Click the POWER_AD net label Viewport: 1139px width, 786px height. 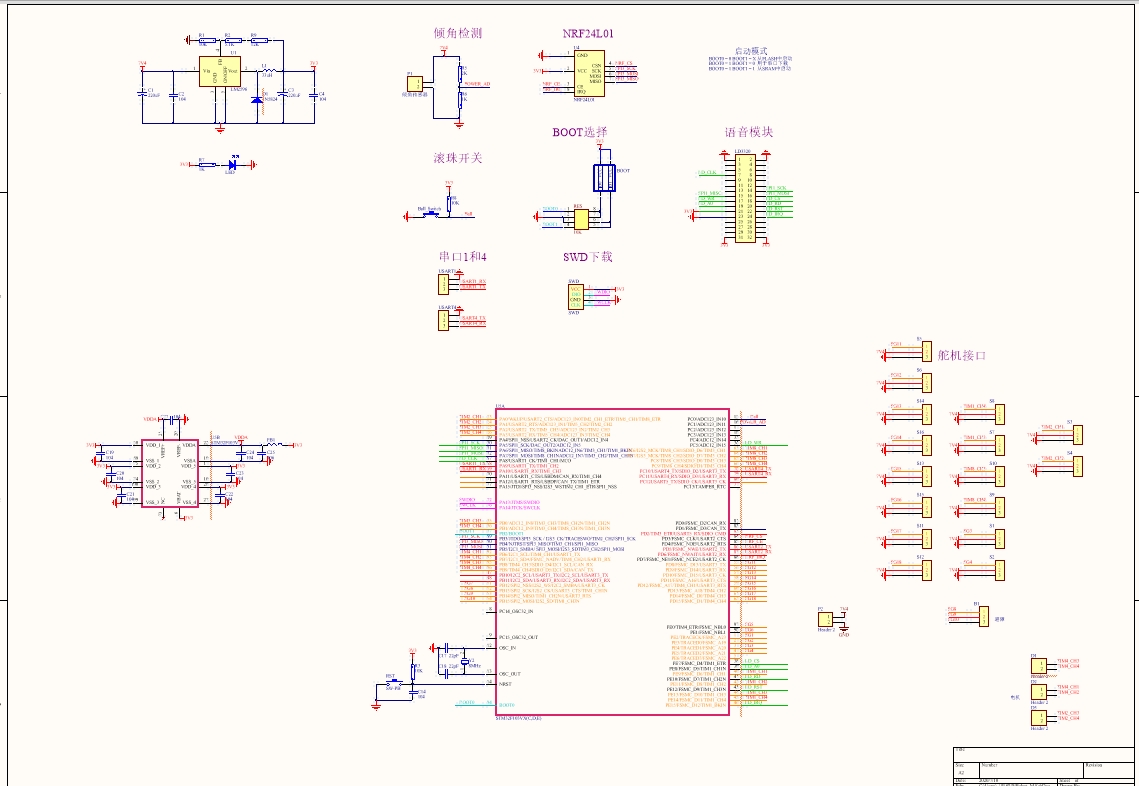click(x=478, y=84)
